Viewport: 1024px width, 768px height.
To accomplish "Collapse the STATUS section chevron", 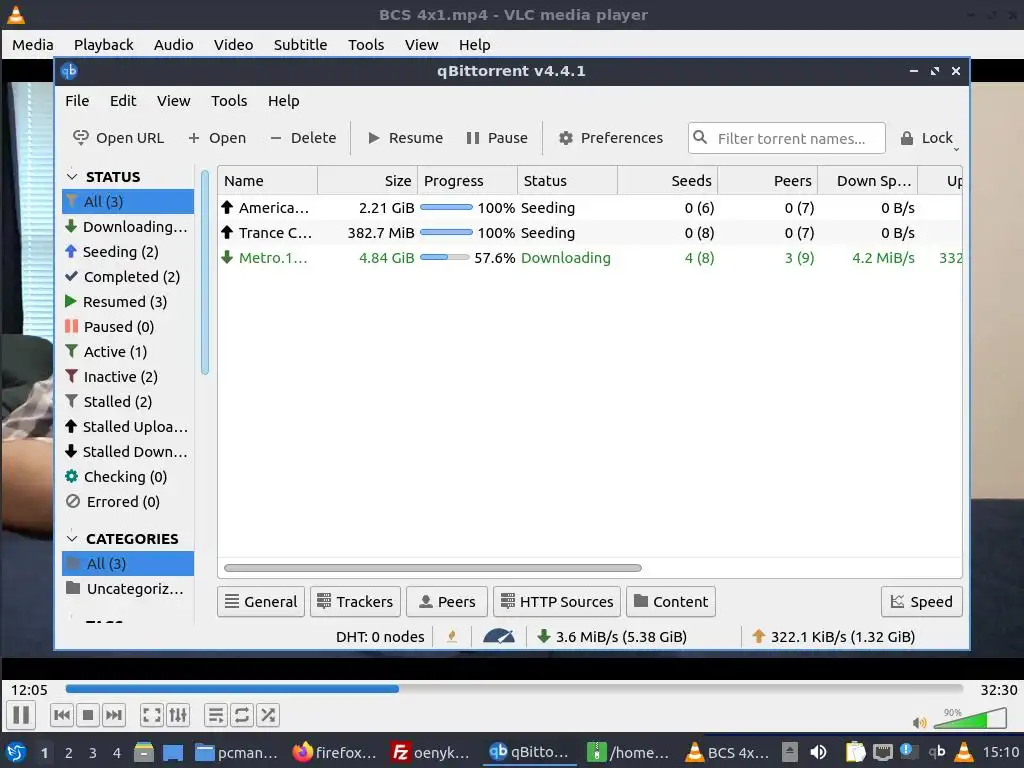I will pyautogui.click(x=72, y=177).
